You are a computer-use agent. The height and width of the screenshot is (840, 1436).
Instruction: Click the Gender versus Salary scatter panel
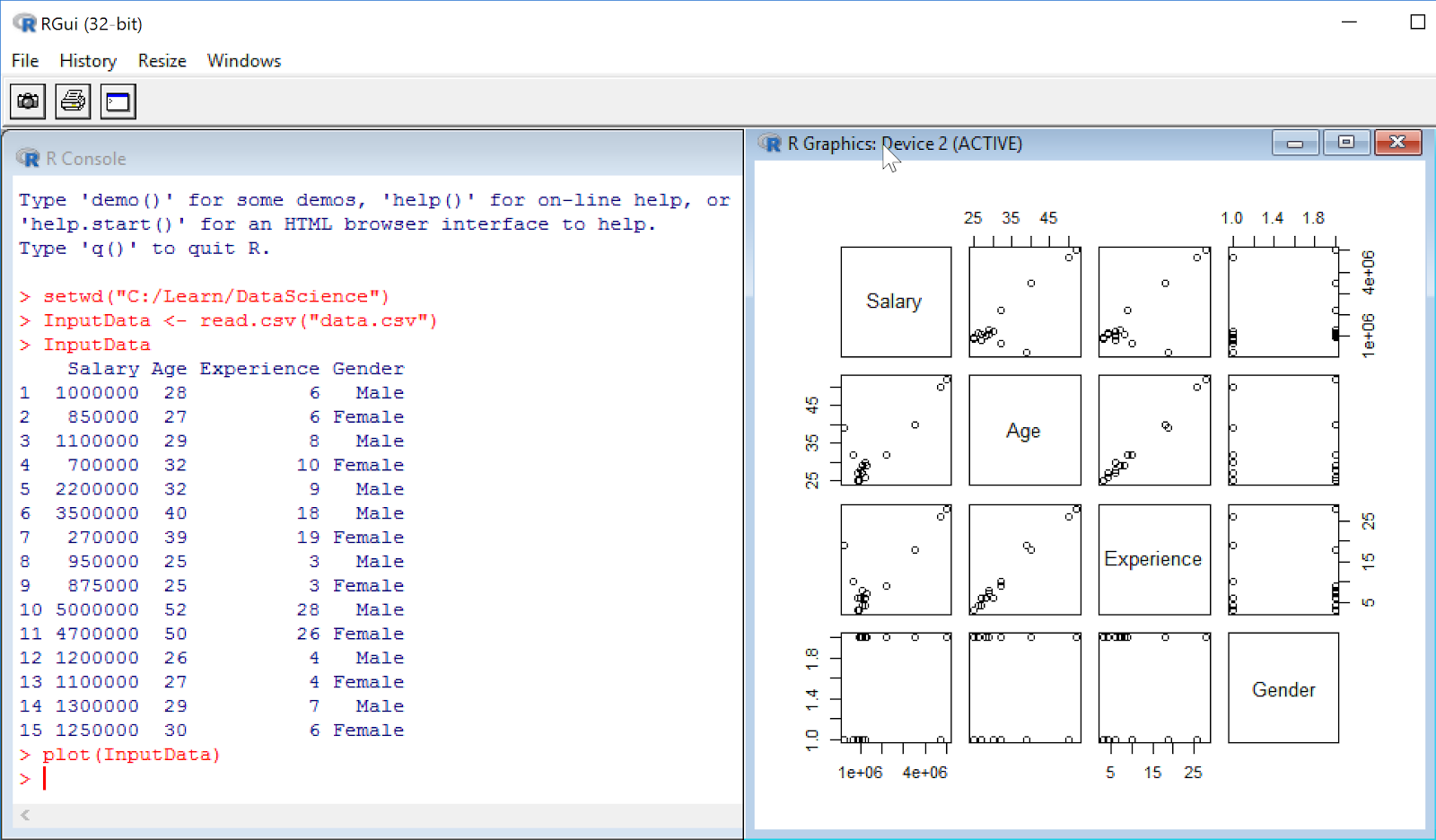pos(896,688)
